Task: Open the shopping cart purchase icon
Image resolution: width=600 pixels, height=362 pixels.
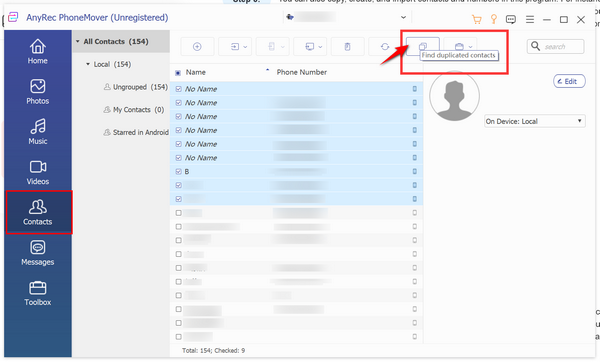Action: click(x=476, y=20)
